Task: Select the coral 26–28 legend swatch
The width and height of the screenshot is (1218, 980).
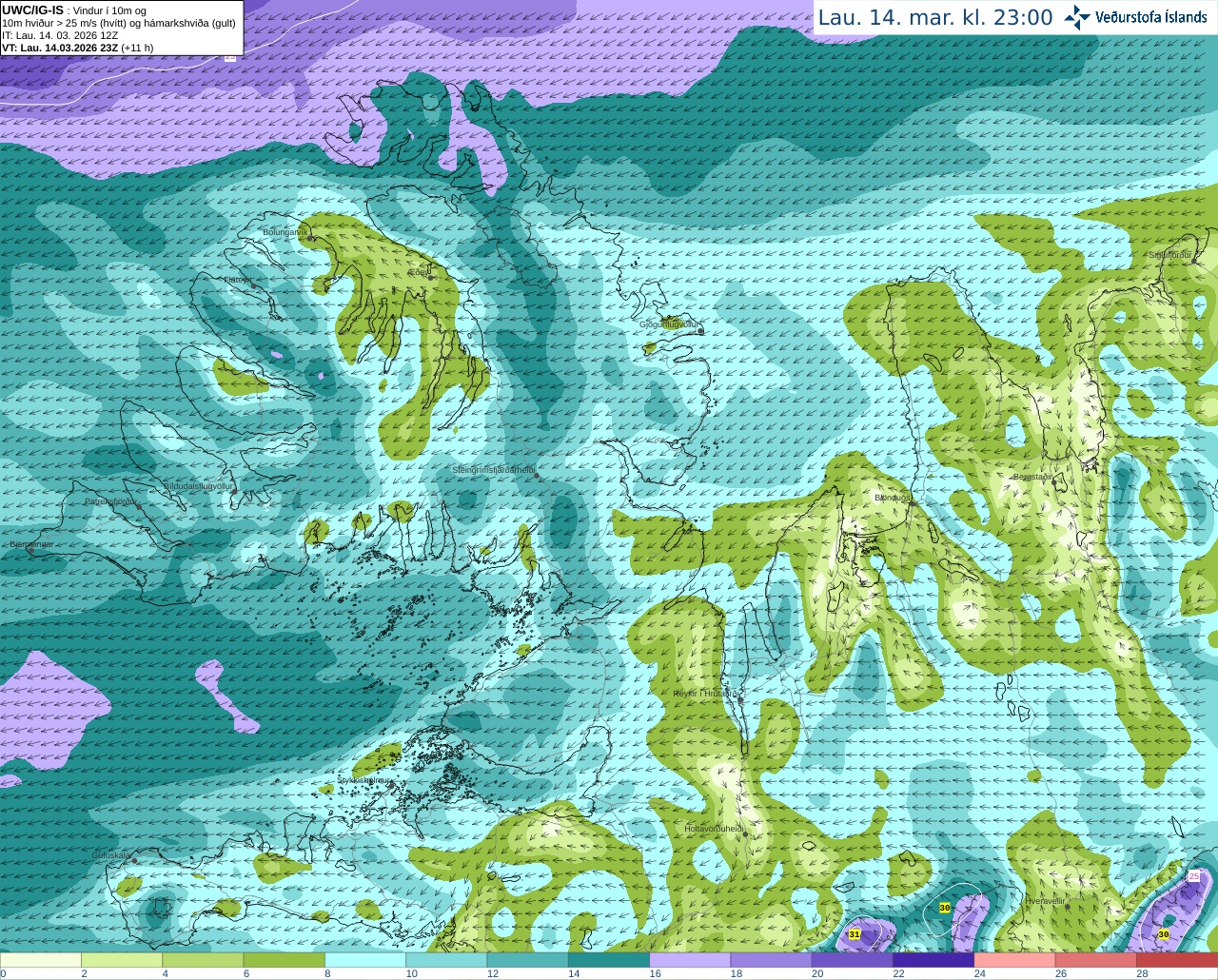Action: click(1096, 960)
